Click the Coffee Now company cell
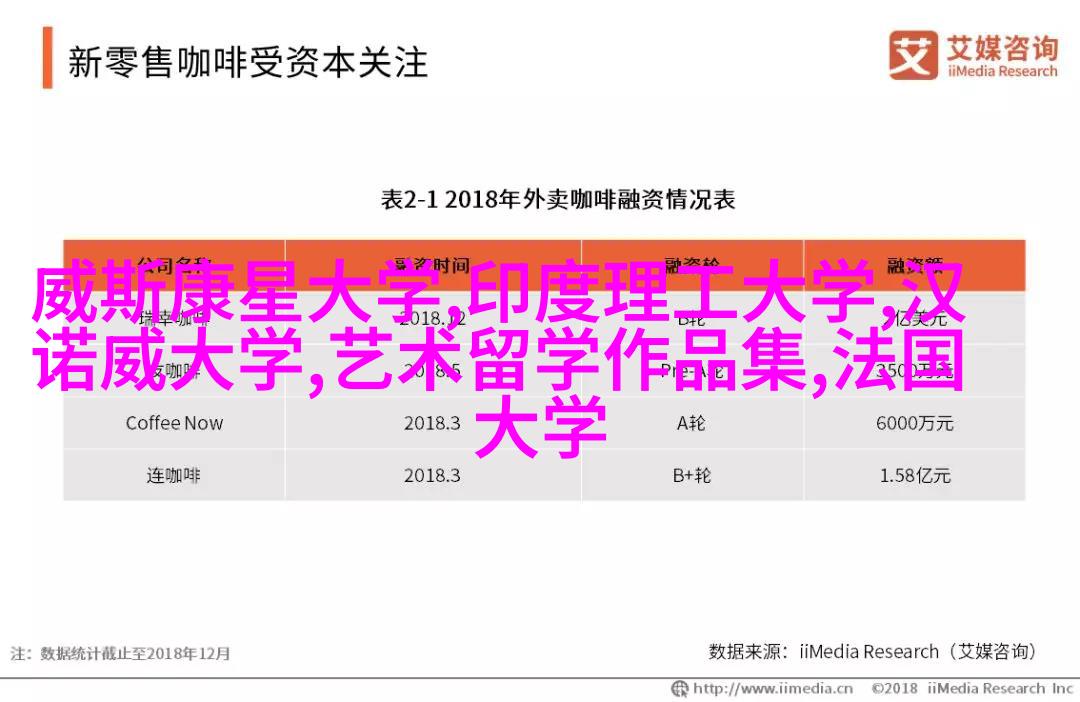The height and width of the screenshot is (702, 1080). [x=174, y=423]
